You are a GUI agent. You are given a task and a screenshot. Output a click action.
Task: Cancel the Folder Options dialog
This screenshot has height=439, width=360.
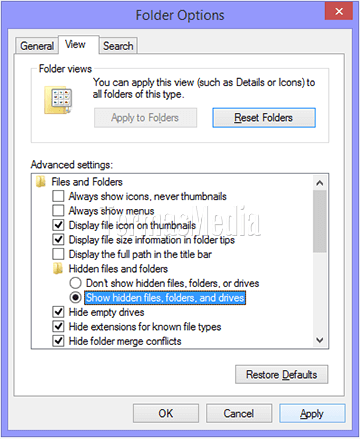pos(239,413)
